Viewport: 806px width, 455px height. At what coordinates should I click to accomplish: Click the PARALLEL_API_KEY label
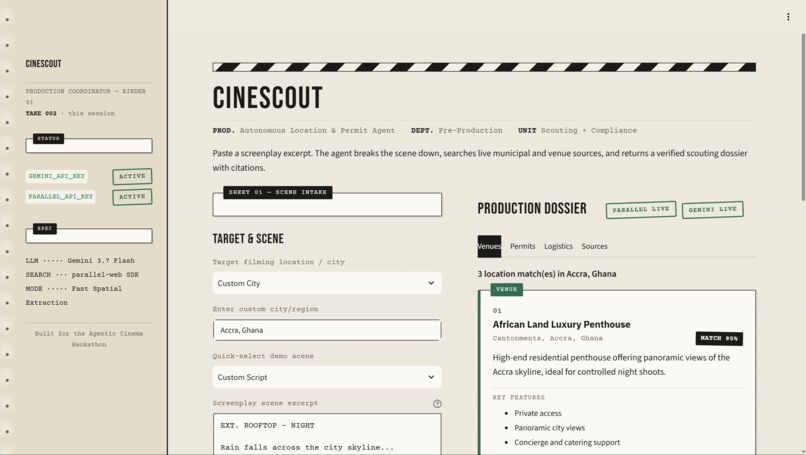tap(61, 197)
